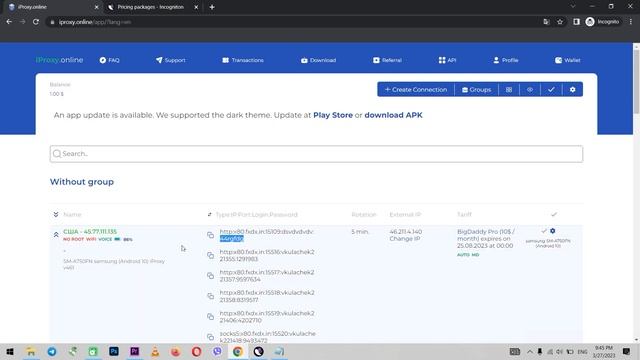Click the iProxy.online logo
This screenshot has width=640, height=360.
[60, 60]
